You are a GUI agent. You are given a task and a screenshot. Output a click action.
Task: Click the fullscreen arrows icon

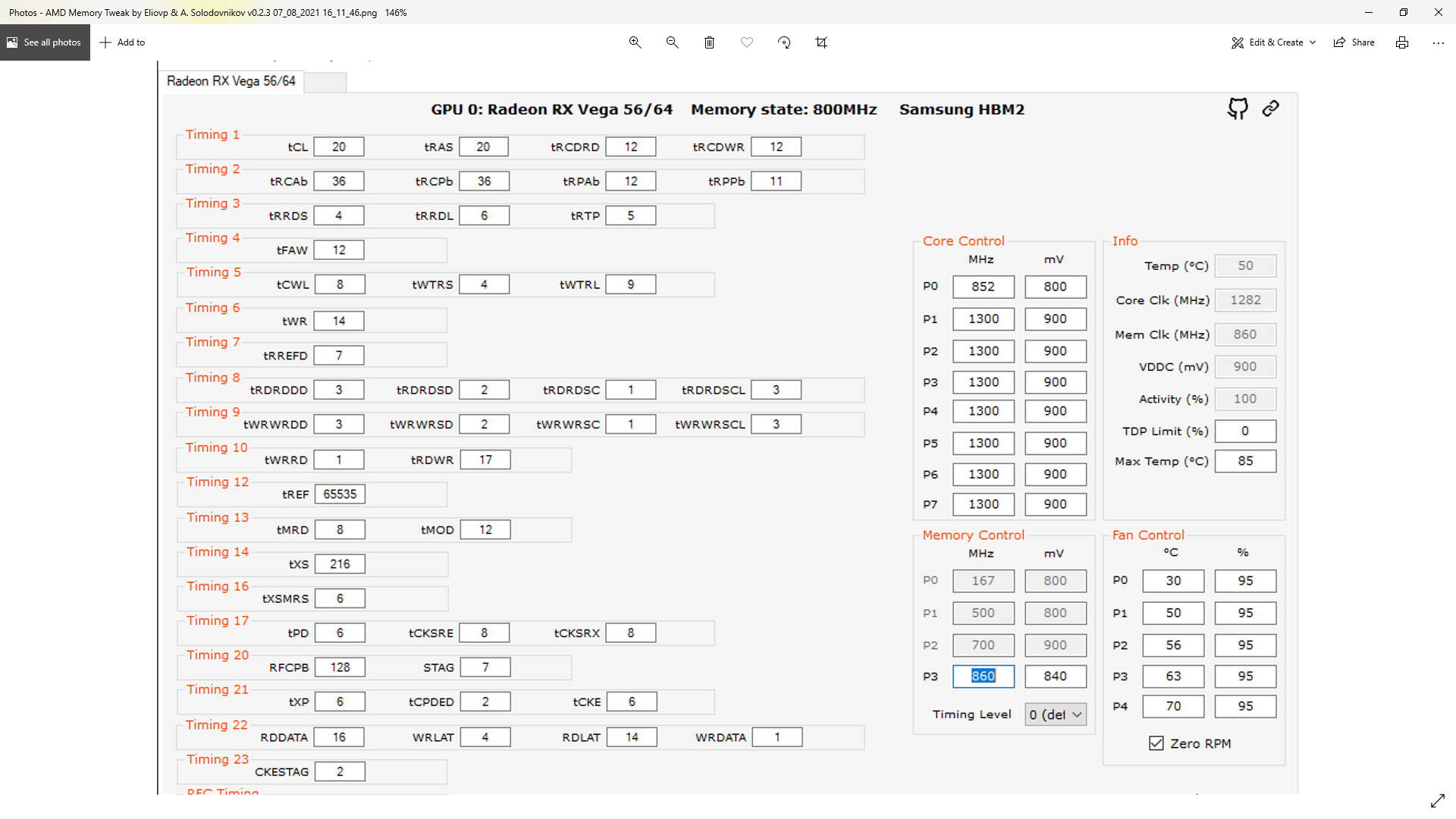coord(1437,801)
